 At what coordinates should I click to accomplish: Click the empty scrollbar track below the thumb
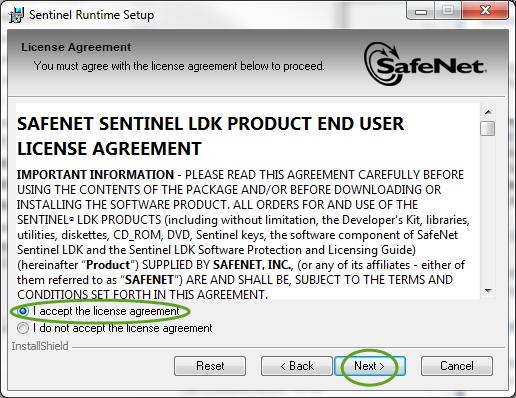(488, 210)
